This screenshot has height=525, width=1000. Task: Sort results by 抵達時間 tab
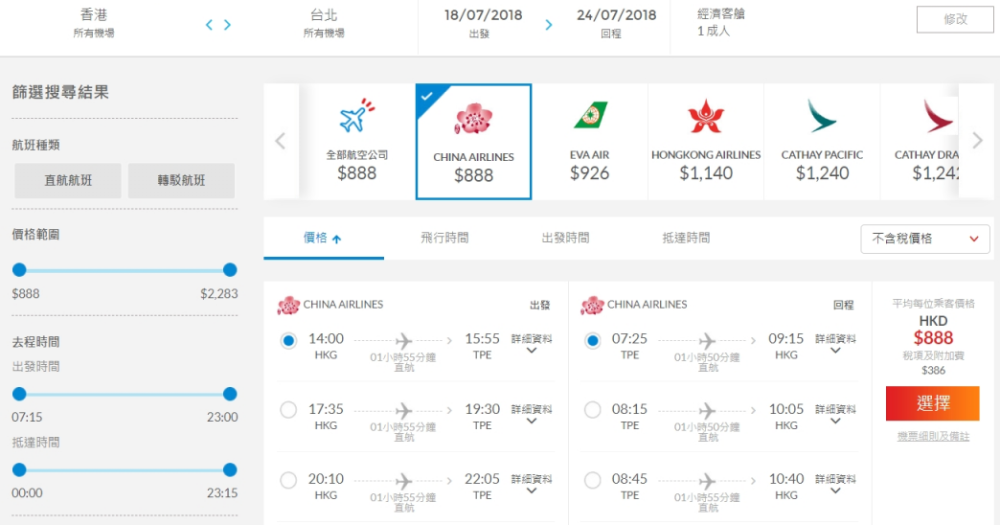tap(686, 238)
